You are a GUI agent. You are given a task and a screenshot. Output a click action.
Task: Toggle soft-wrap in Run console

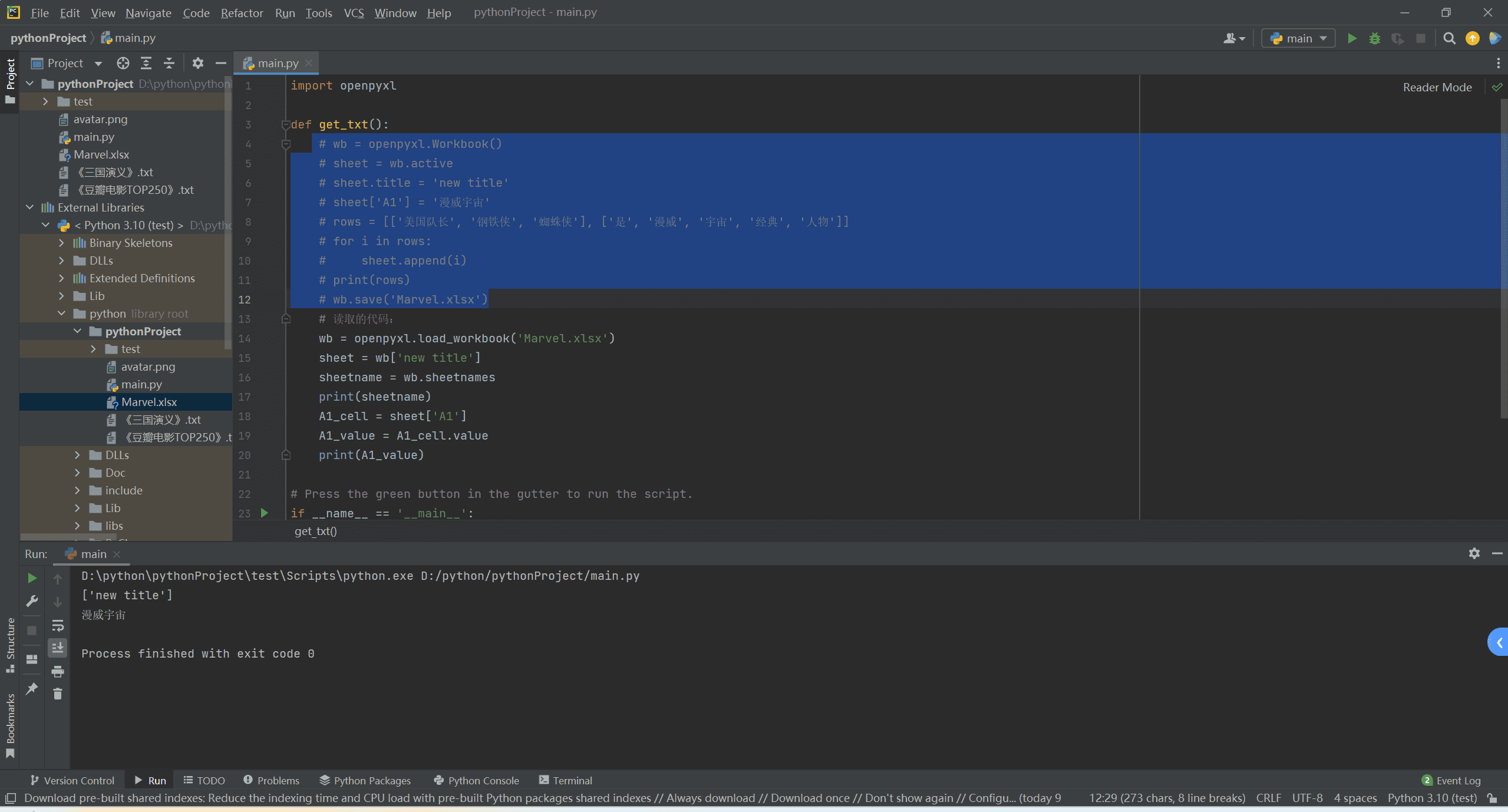[x=58, y=625]
